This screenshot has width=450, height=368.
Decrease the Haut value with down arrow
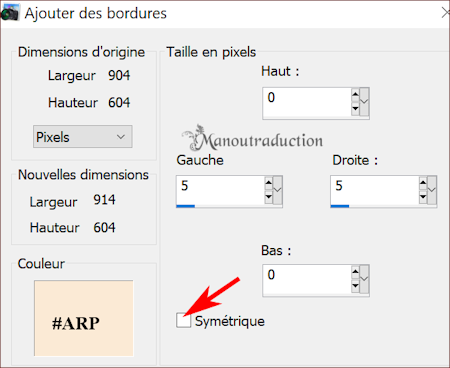(355, 109)
